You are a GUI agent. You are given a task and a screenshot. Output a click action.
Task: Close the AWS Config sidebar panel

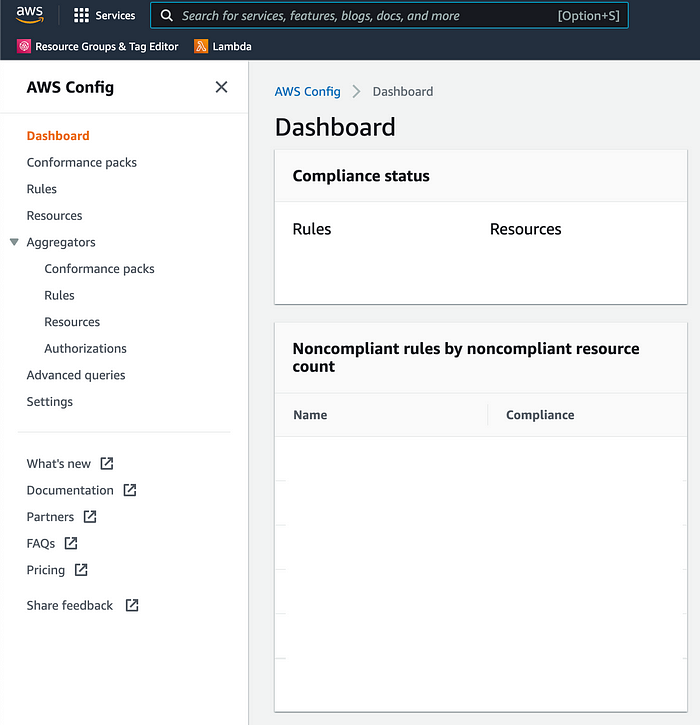pos(221,87)
